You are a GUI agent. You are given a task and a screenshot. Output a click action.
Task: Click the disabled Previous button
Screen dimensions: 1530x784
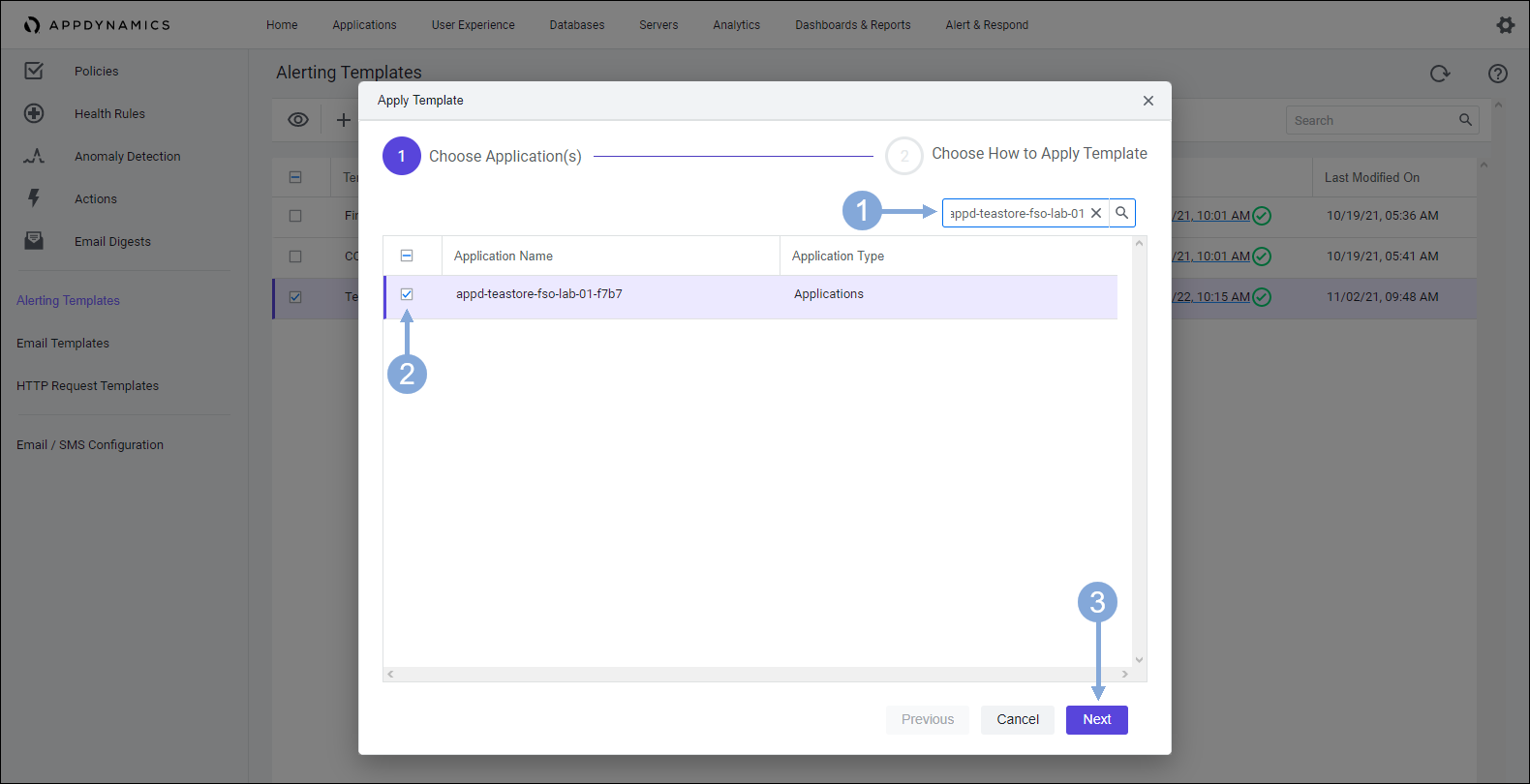(928, 719)
